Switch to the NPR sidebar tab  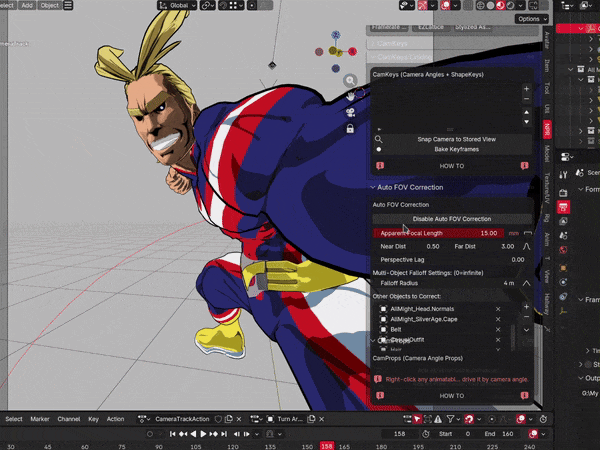pyautogui.click(x=547, y=130)
